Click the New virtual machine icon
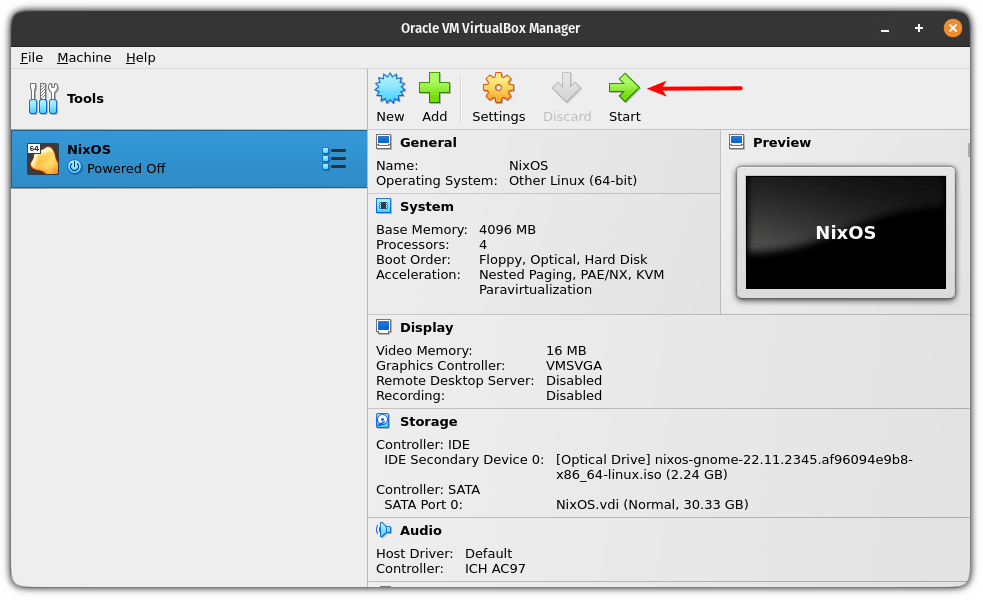The height and width of the screenshot is (600, 983). tap(390, 89)
